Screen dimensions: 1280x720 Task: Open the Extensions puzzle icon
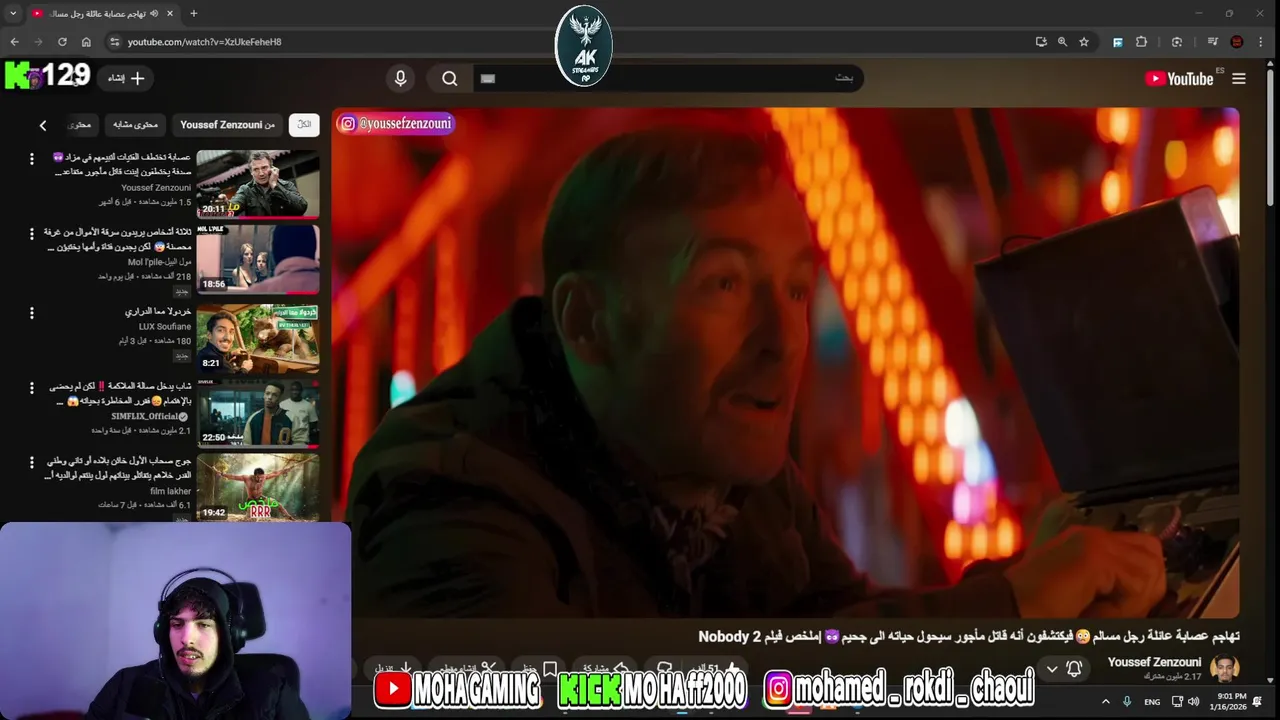tap(1141, 42)
